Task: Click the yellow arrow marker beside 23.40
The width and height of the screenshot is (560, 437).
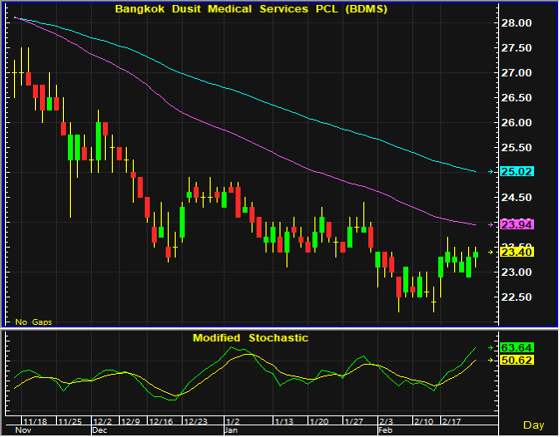Action: point(491,252)
